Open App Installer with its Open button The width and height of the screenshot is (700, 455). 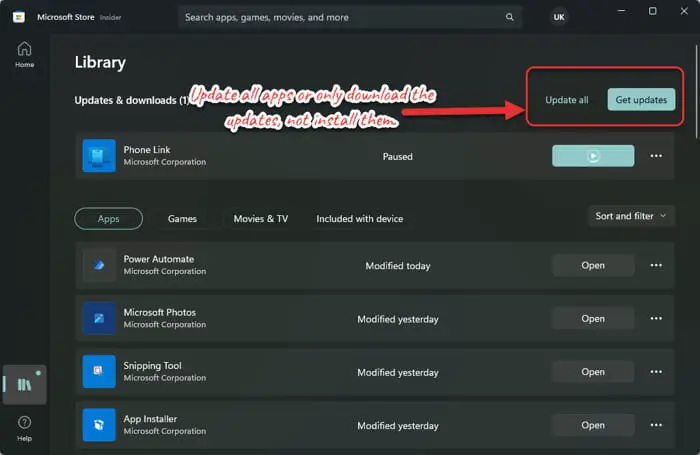[x=593, y=425]
